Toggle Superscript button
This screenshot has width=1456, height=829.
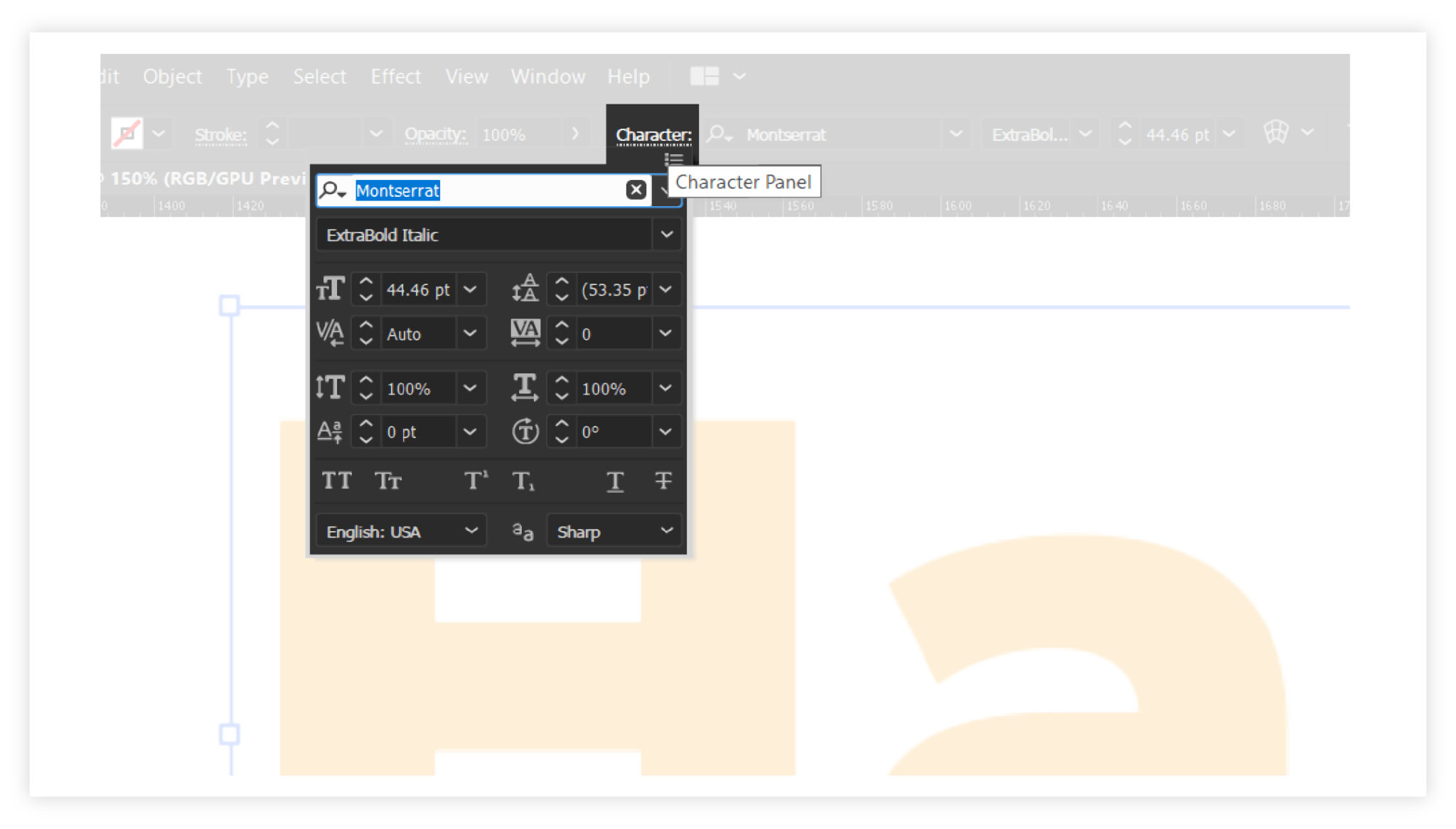click(x=476, y=481)
